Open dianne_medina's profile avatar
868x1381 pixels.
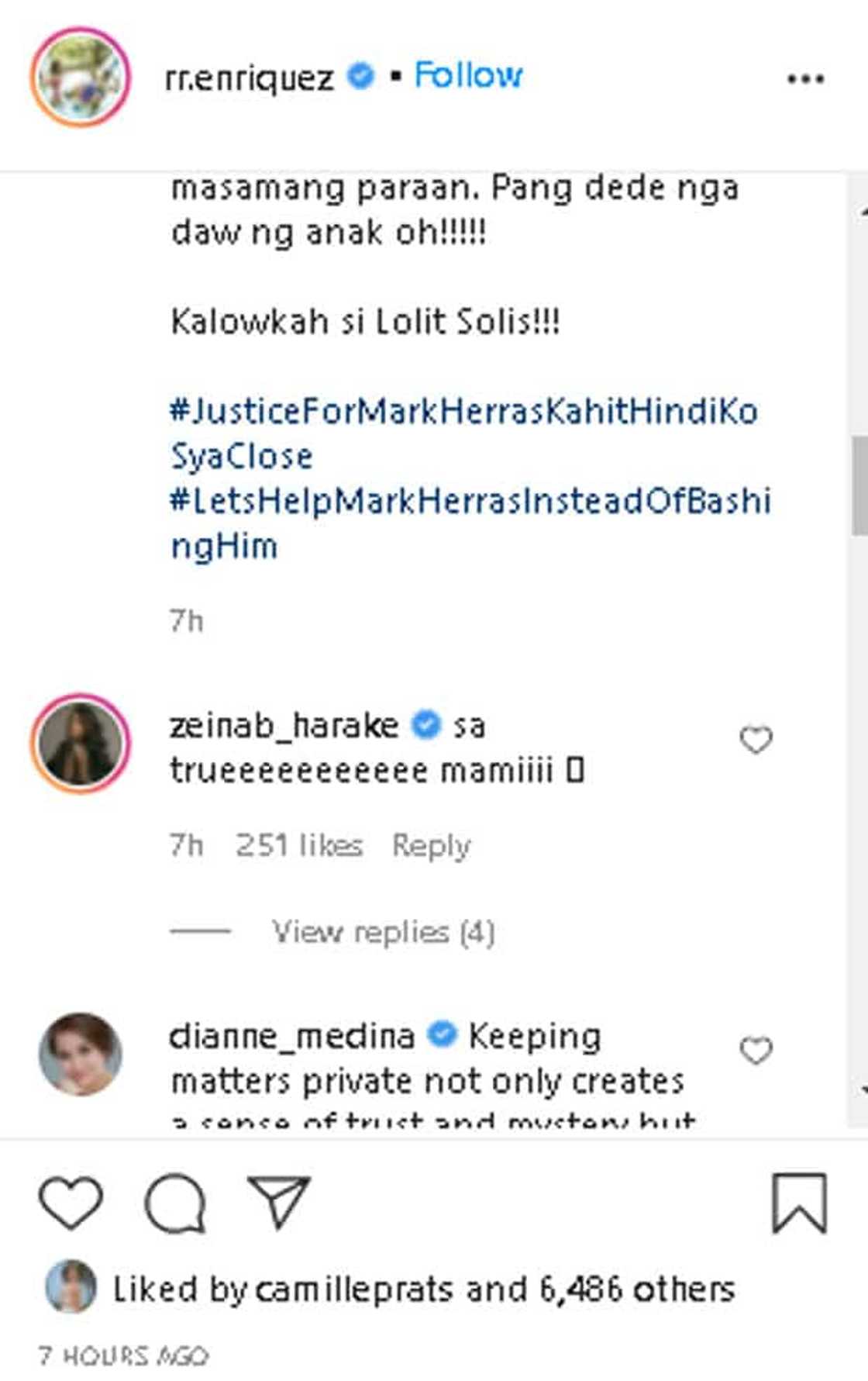tap(81, 1054)
